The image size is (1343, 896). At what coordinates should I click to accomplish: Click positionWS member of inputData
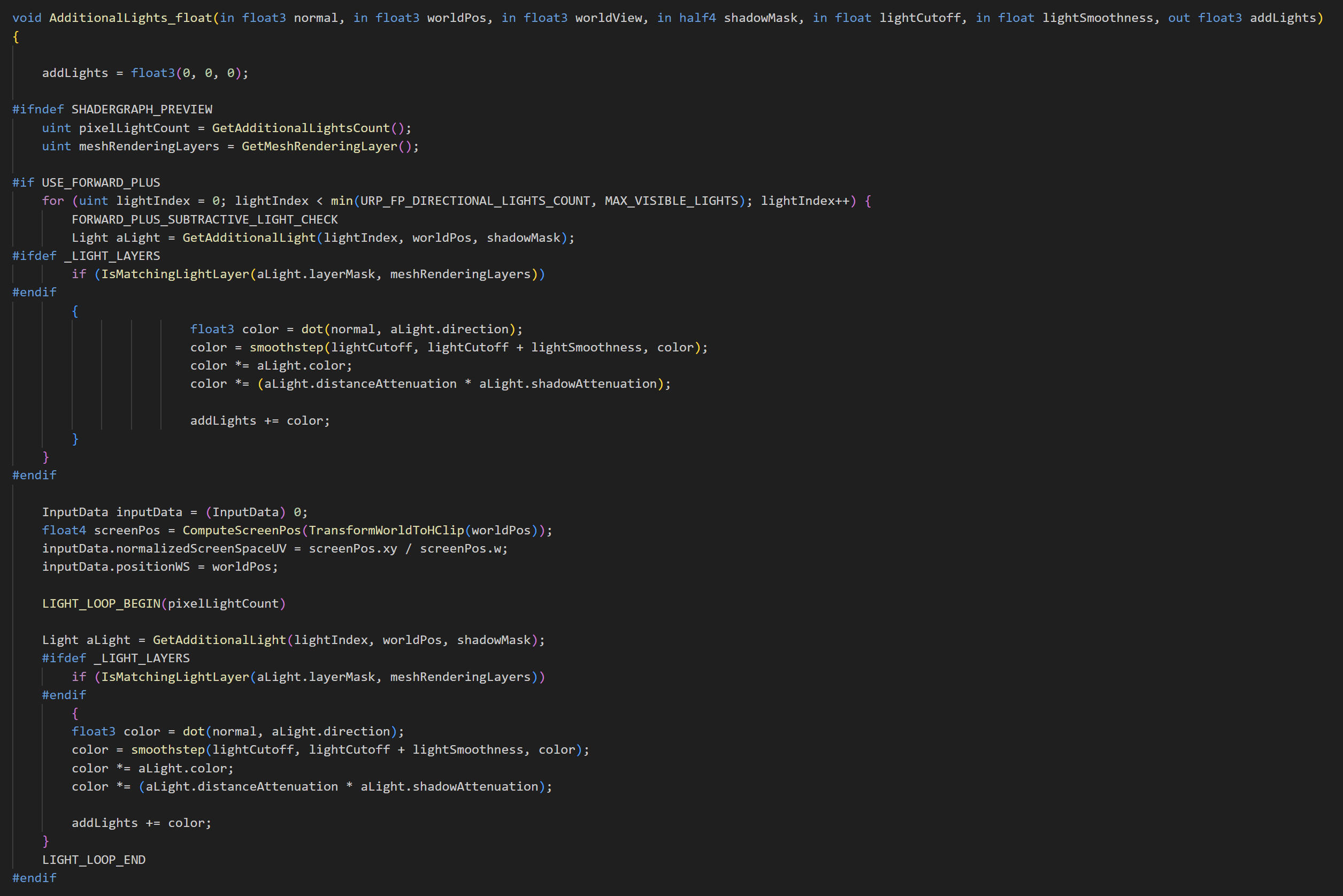[152, 567]
